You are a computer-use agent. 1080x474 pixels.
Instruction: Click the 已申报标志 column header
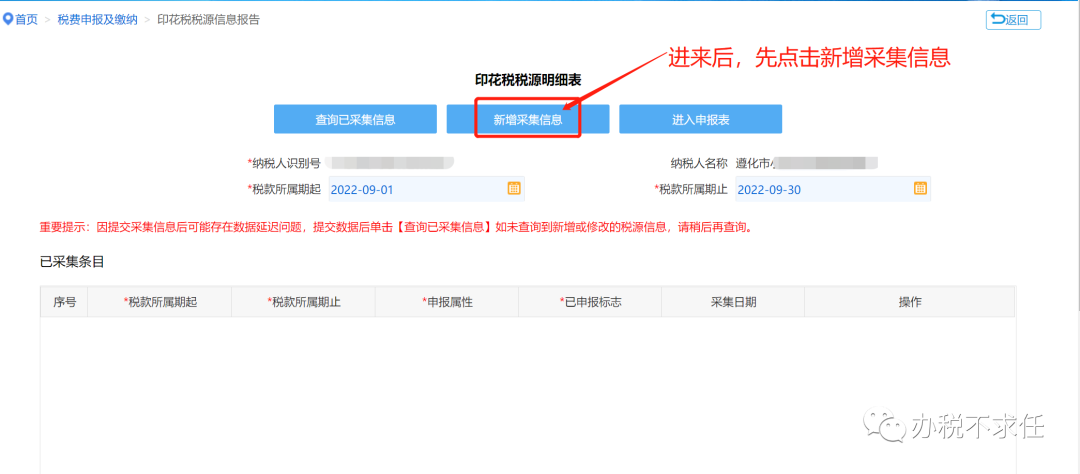click(x=590, y=302)
